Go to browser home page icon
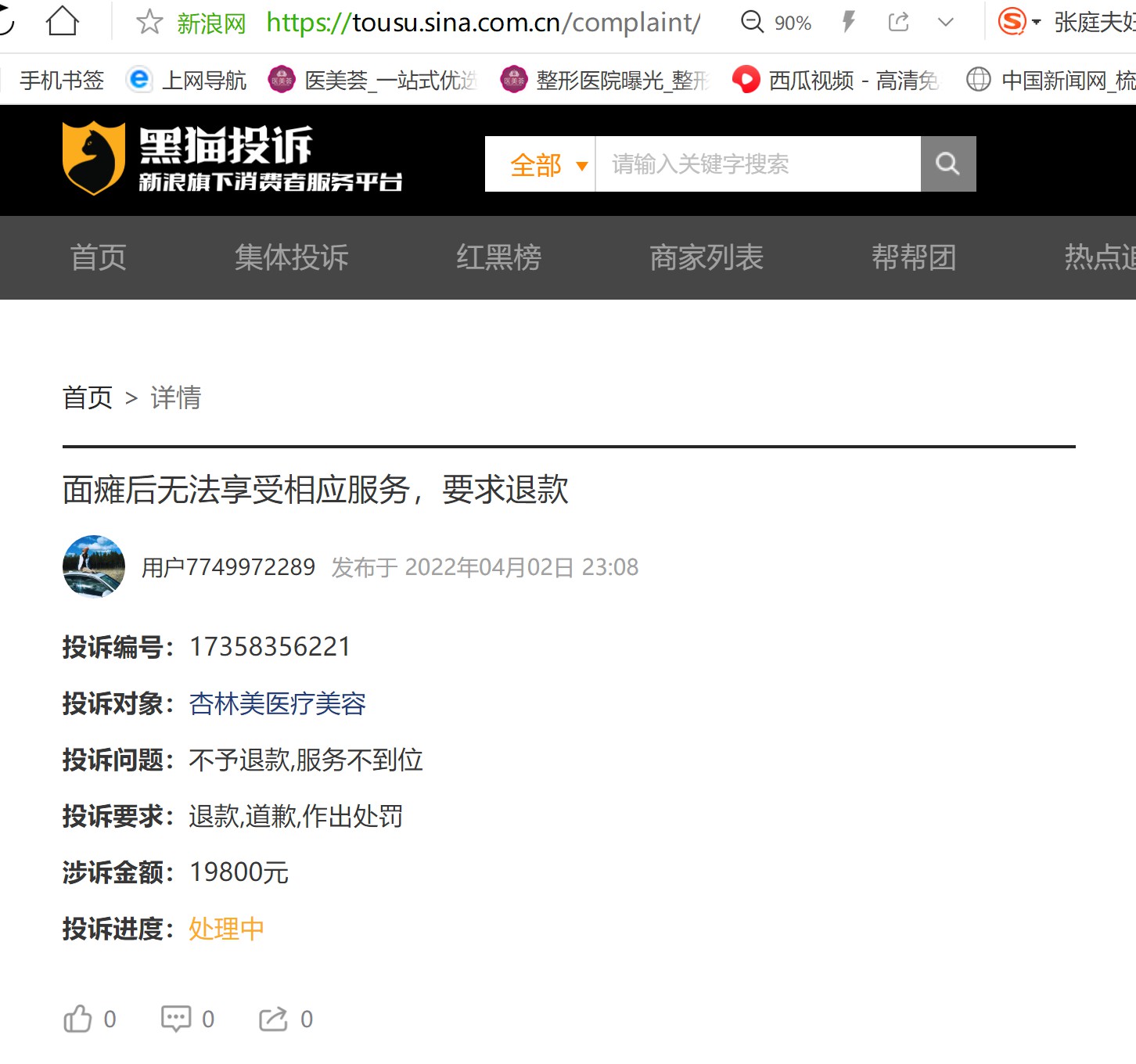The height and width of the screenshot is (1064, 1136). [x=63, y=22]
